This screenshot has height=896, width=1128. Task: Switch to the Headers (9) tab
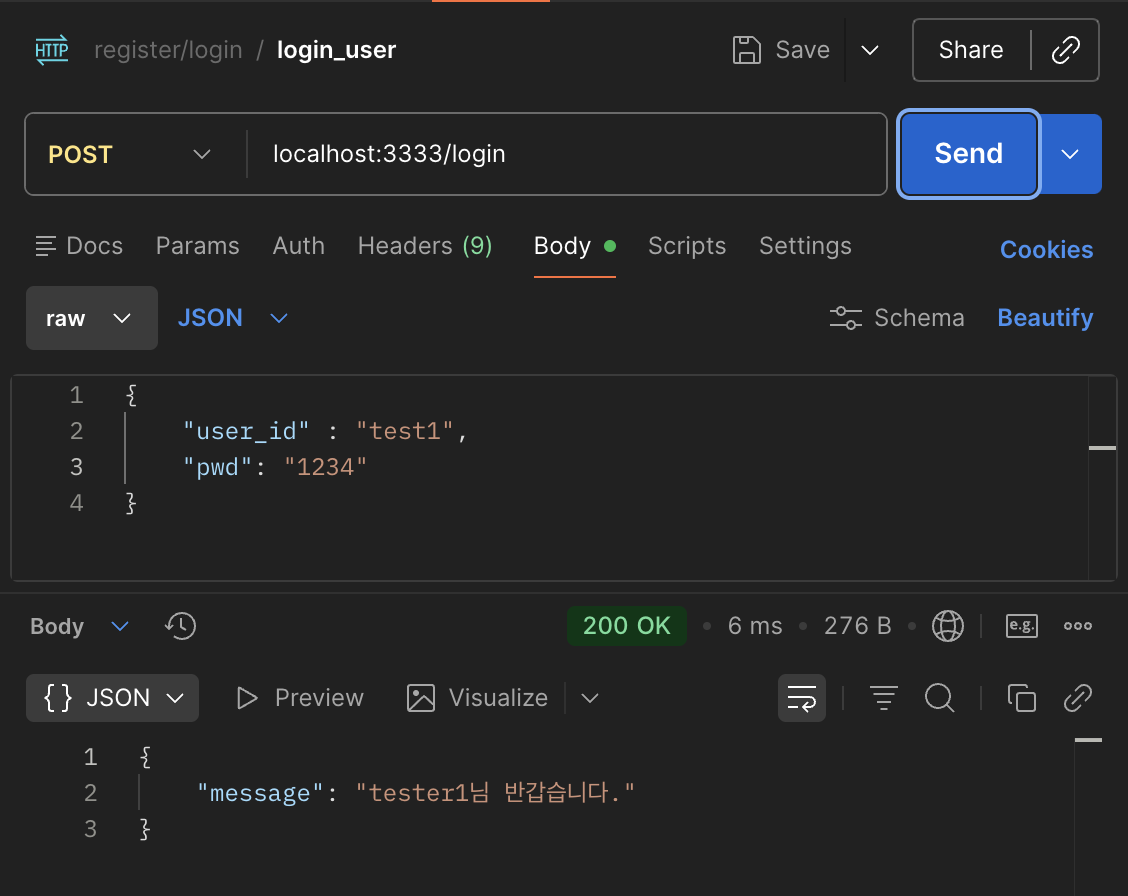(424, 246)
